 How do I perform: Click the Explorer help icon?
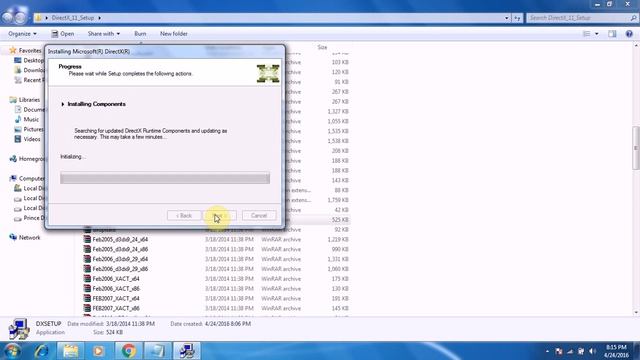[x=629, y=33]
